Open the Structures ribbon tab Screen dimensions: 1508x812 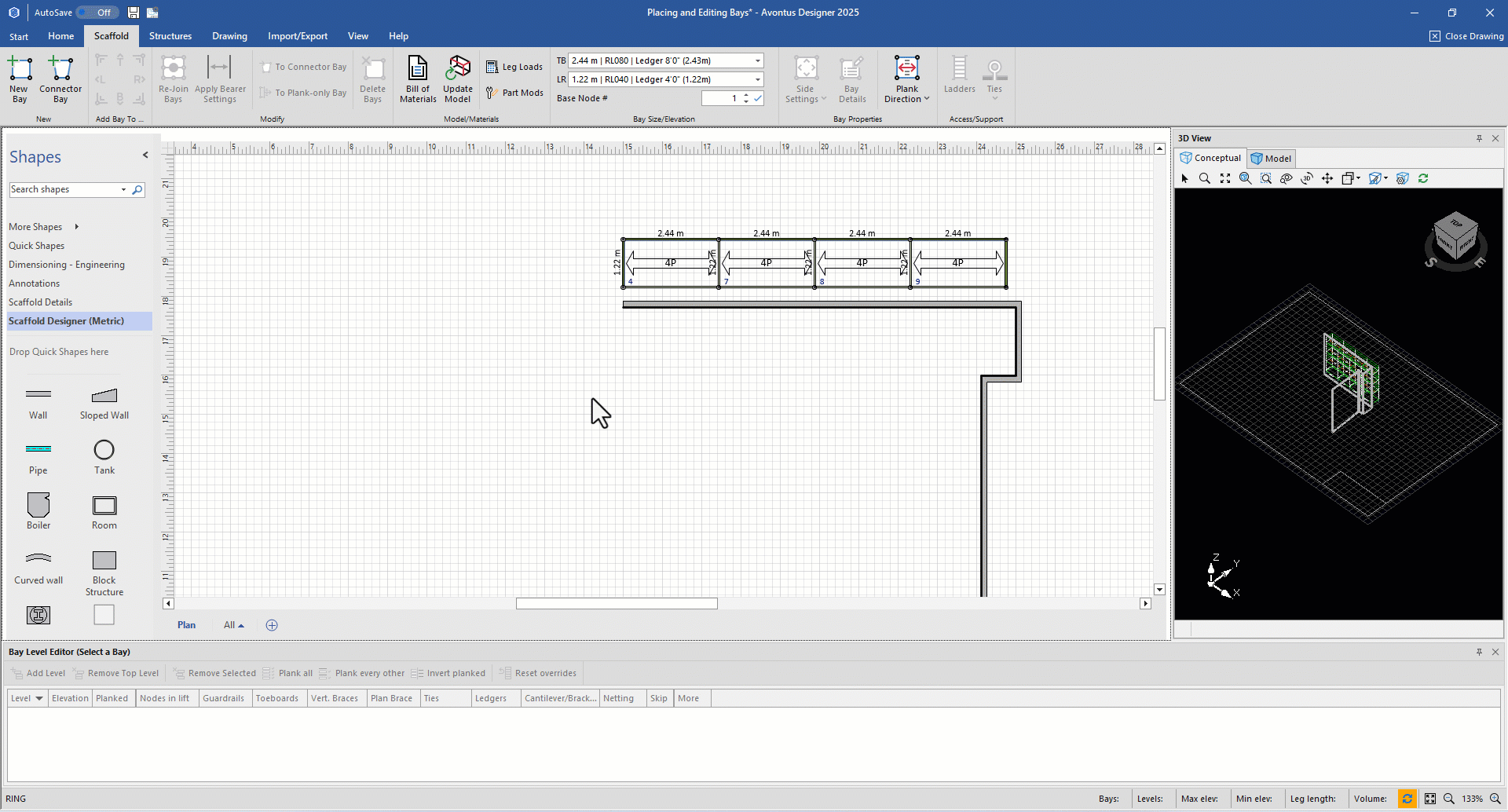pos(170,36)
